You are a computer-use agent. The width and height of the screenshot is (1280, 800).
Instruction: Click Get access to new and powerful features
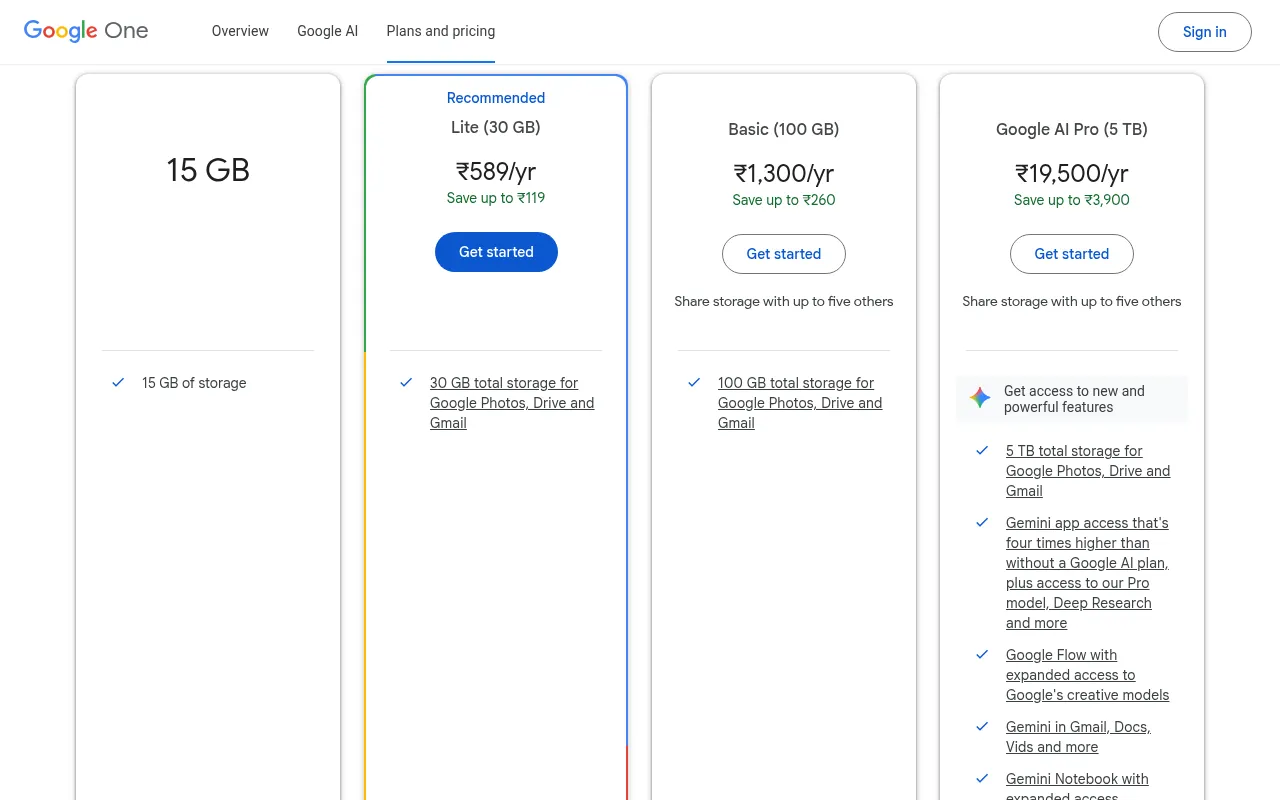coord(1074,399)
